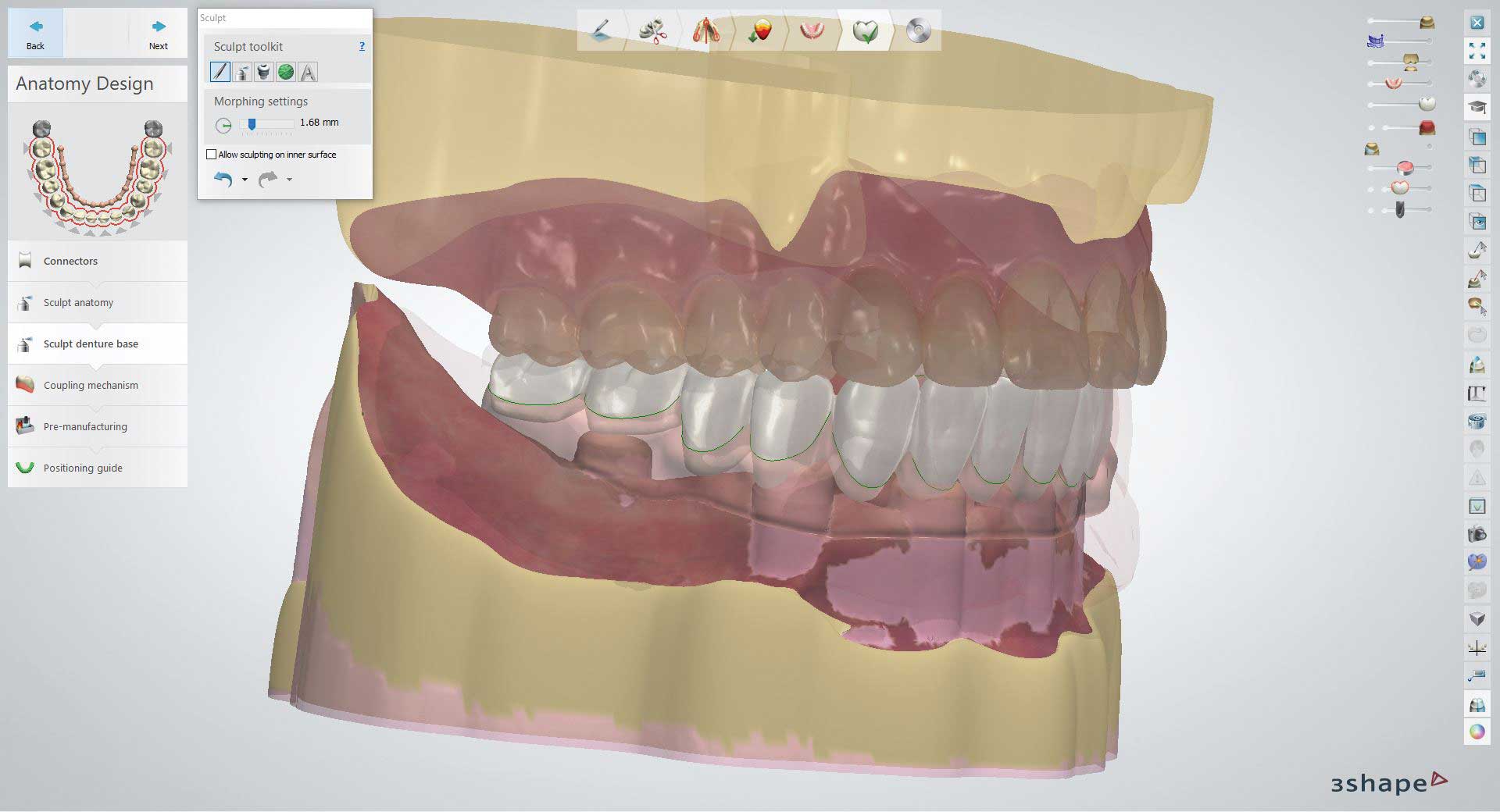Choose the letter A text tool
Image resolution: width=1500 pixels, height=812 pixels.
(x=308, y=72)
